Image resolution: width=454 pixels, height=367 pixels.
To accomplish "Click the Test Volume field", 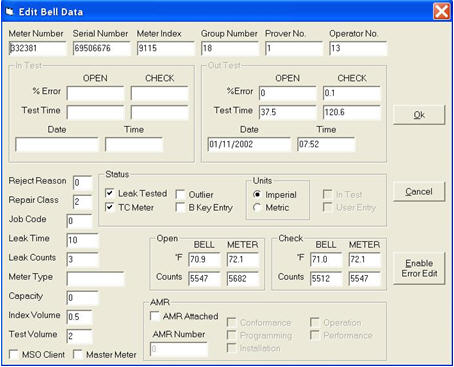I will (x=79, y=336).
